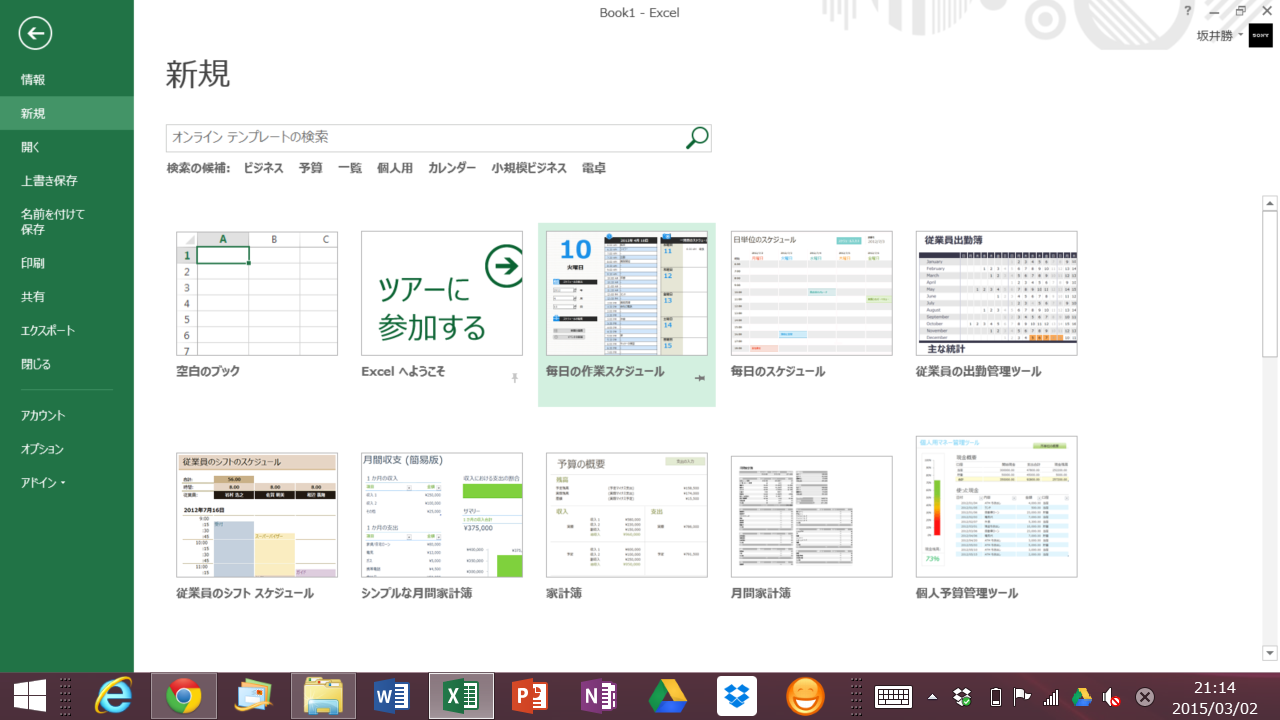Viewport: 1280px width, 720px height.
Task: Switch to Google Chrome in taskbar
Action: 184,696
